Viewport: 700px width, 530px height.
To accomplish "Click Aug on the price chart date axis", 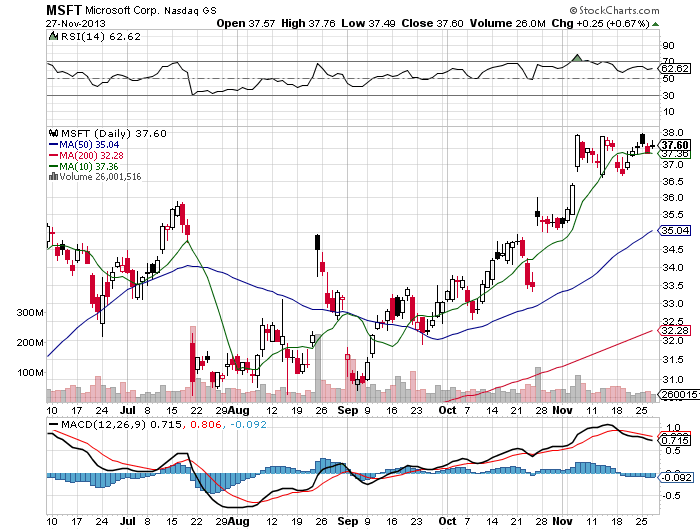I will 238,410.
